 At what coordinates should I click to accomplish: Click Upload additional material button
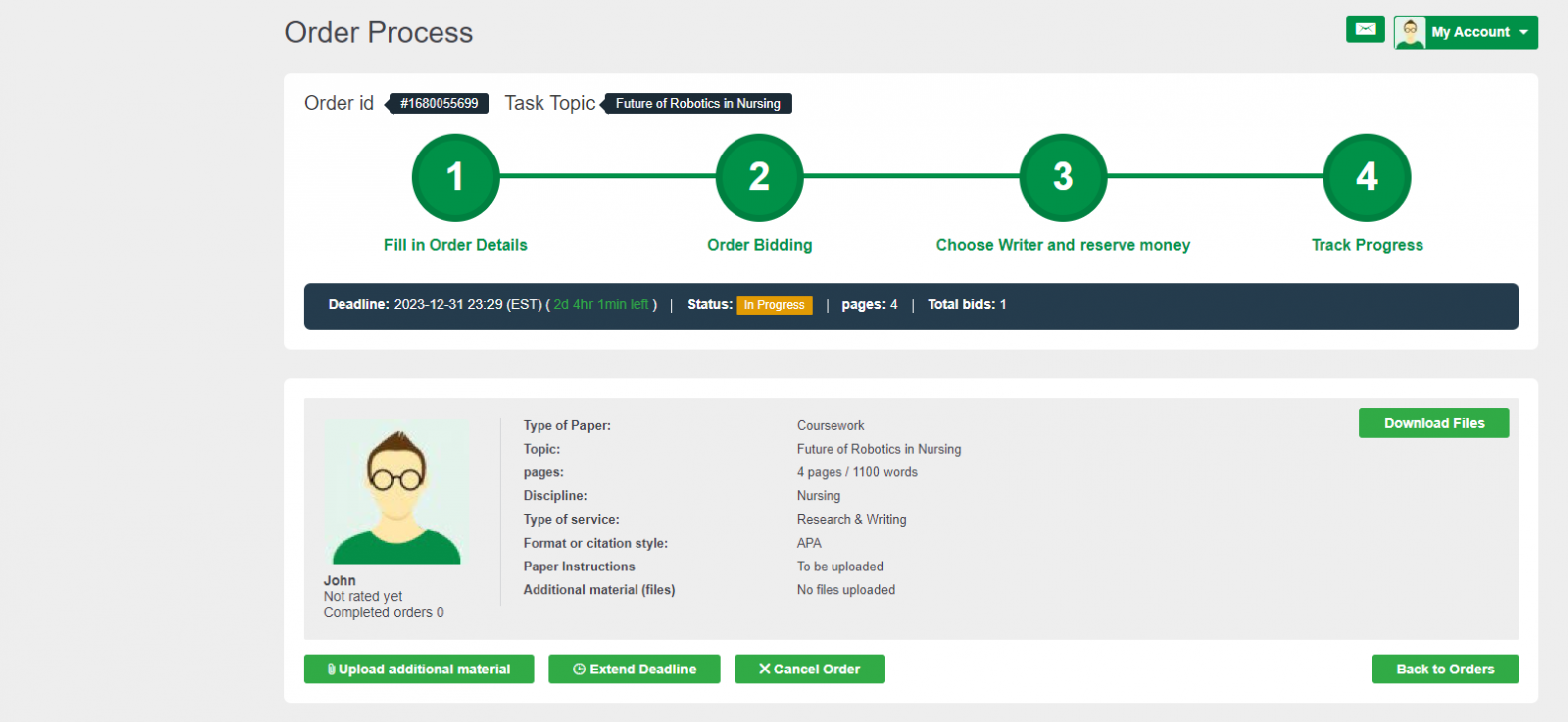[419, 670]
